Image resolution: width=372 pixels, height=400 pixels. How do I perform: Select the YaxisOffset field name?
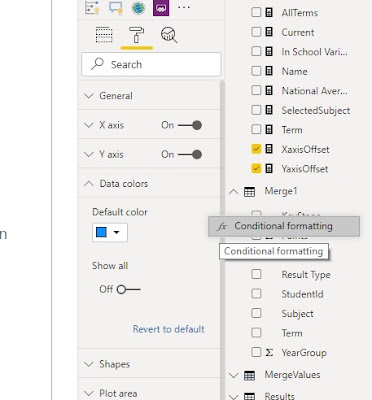305,169
